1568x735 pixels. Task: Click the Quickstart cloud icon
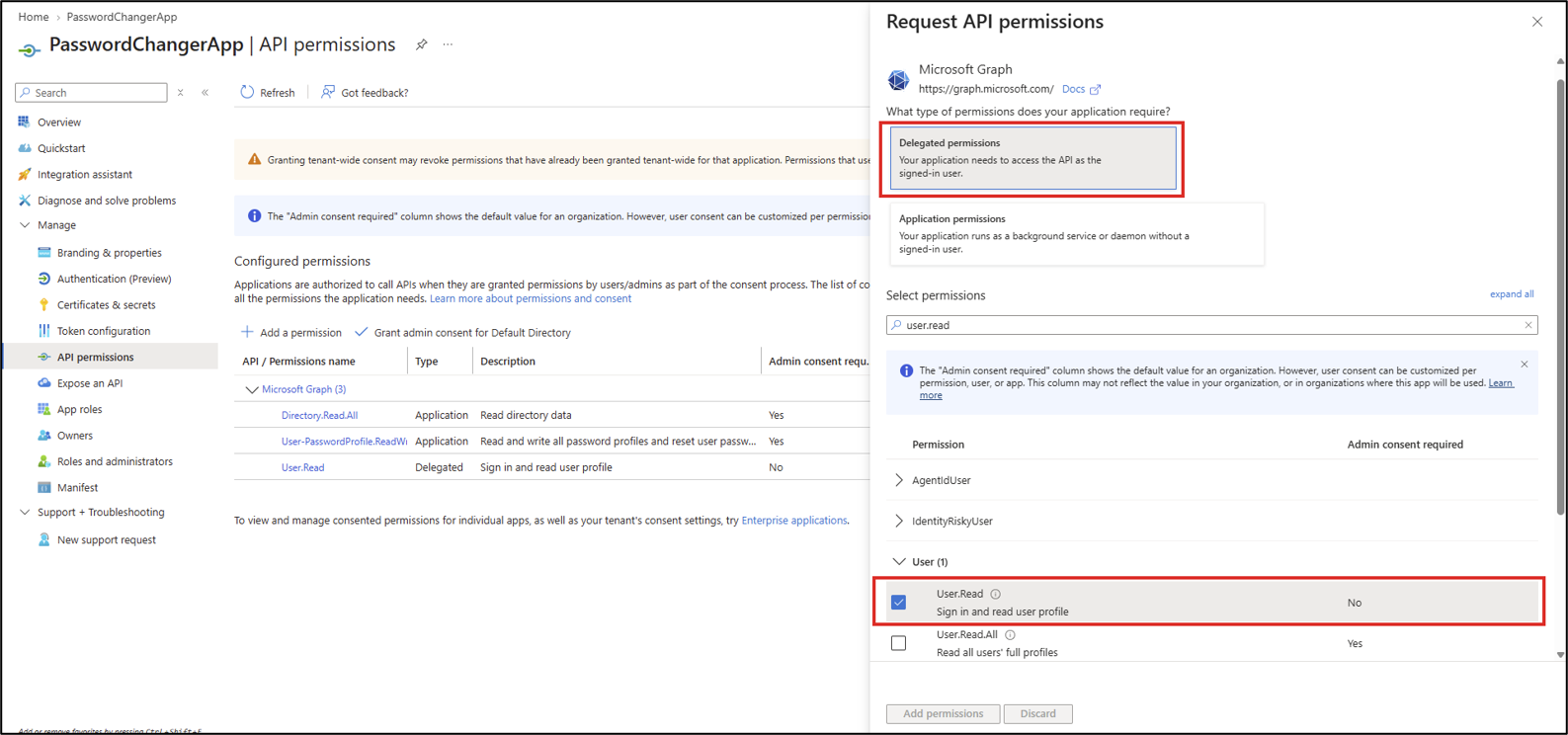click(24, 148)
